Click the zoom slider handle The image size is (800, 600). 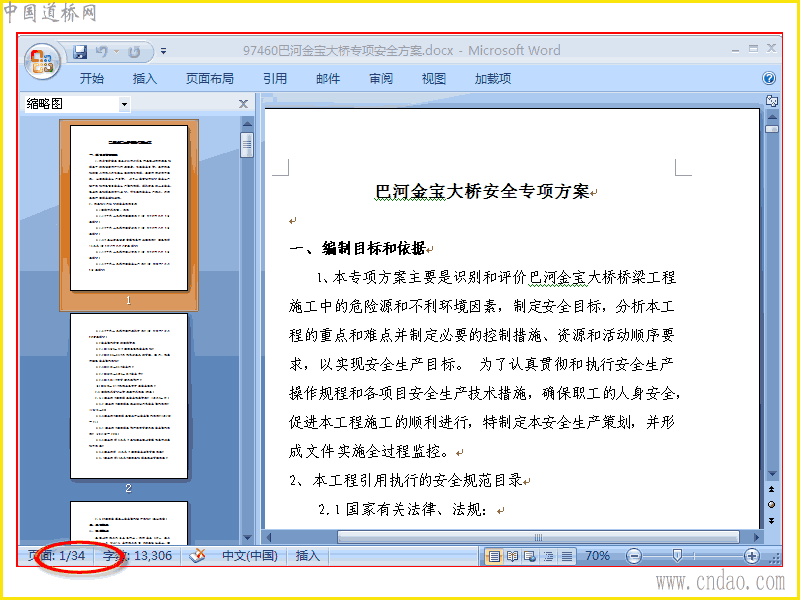point(677,556)
